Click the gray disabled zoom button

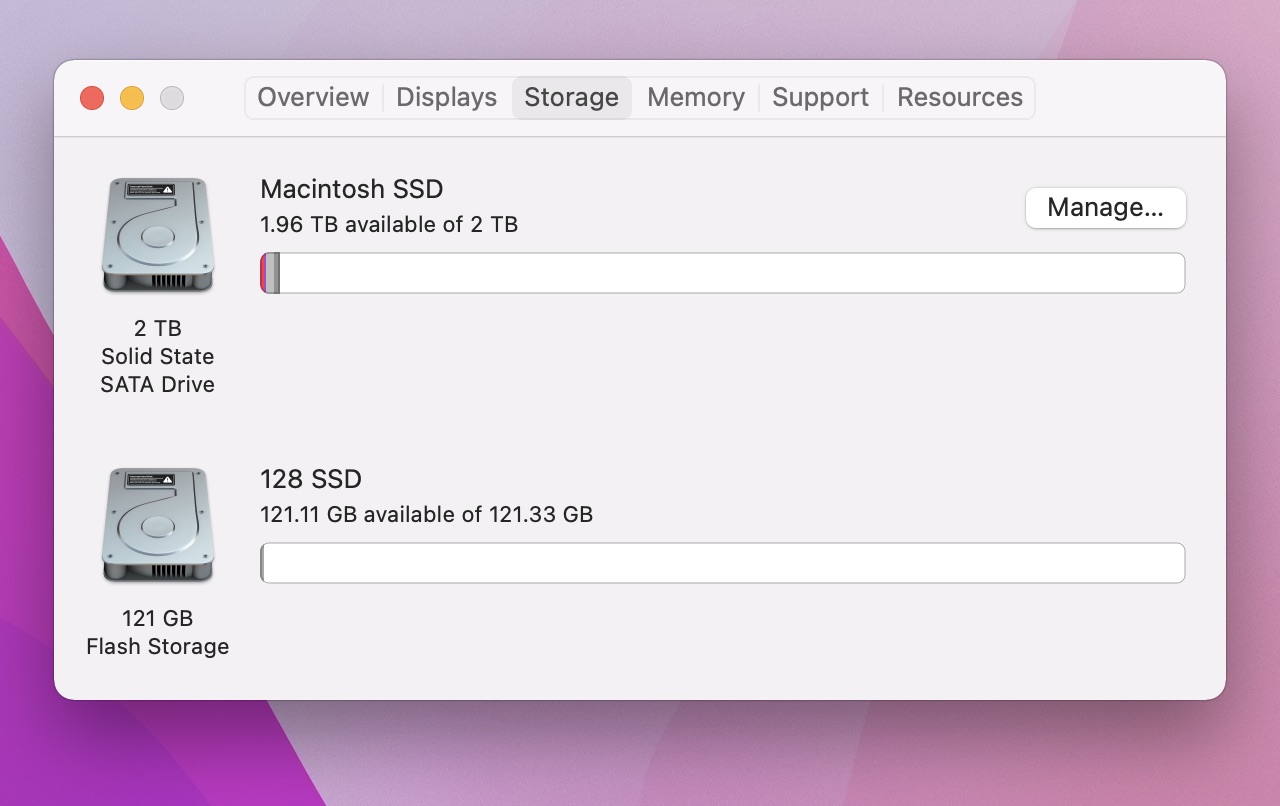(x=172, y=98)
